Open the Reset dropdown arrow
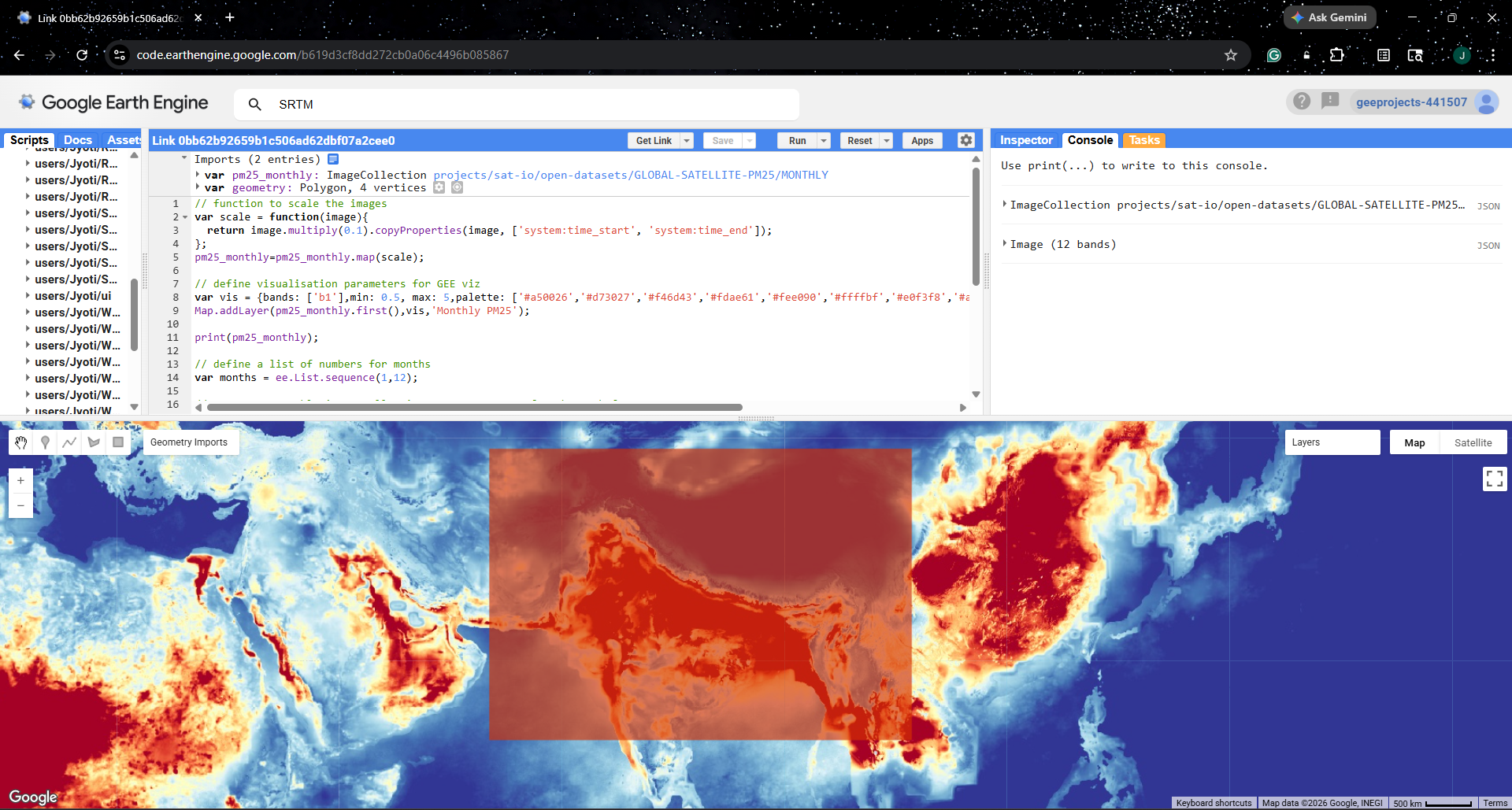Viewport: 1512px width, 810px height. (x=887, y=140)
